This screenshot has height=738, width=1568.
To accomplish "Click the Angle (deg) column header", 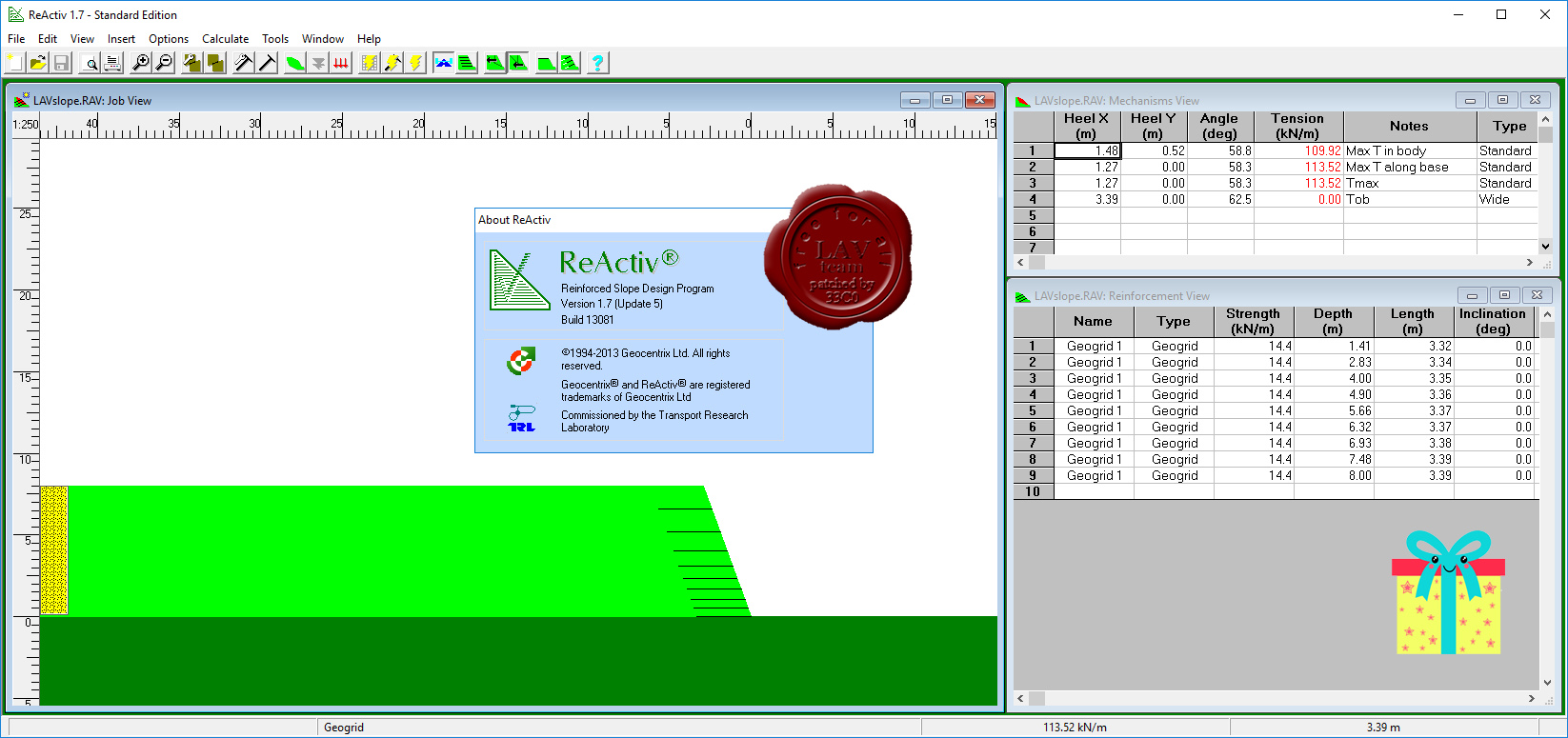I will [x=1220, y=126].
